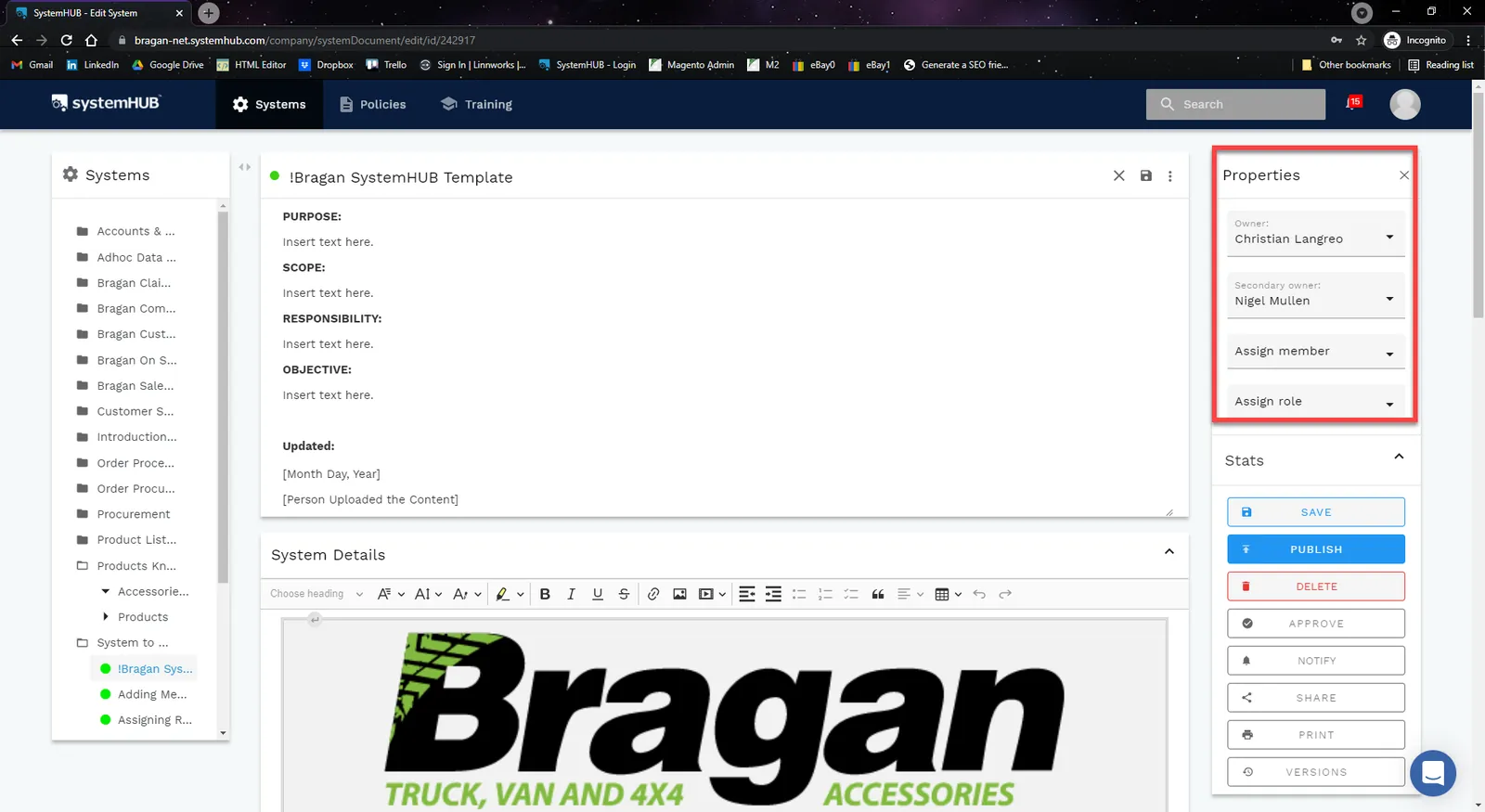Collapse the sidebar using the arrows toggle
The width and height of the screenshot is (1485, 812).
245,167
